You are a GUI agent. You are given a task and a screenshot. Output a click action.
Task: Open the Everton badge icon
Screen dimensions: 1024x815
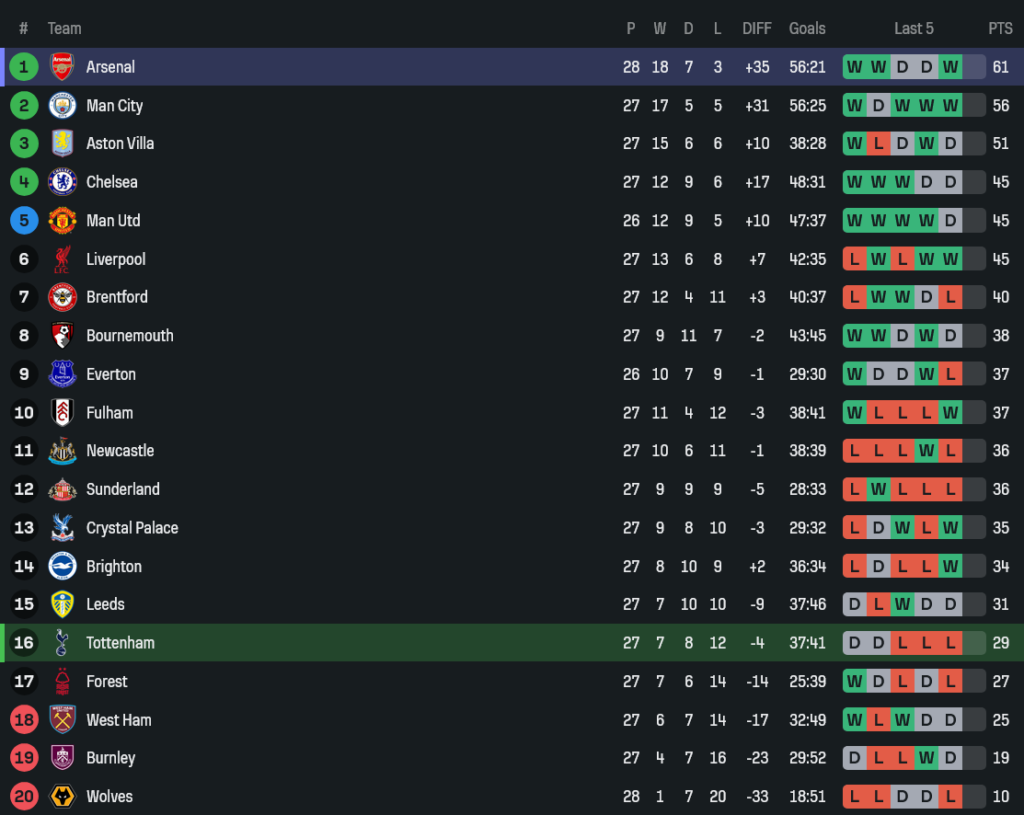(62, 374)
